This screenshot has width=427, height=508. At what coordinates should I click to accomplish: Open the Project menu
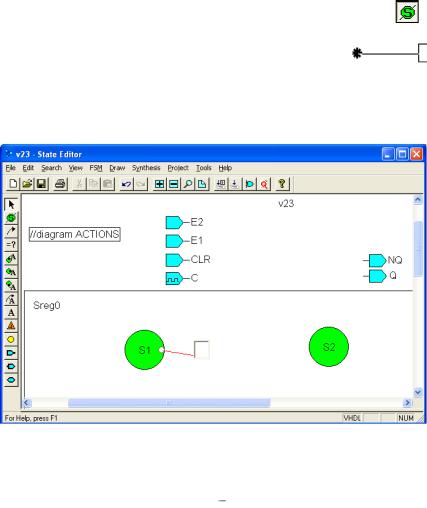(178, 168)
